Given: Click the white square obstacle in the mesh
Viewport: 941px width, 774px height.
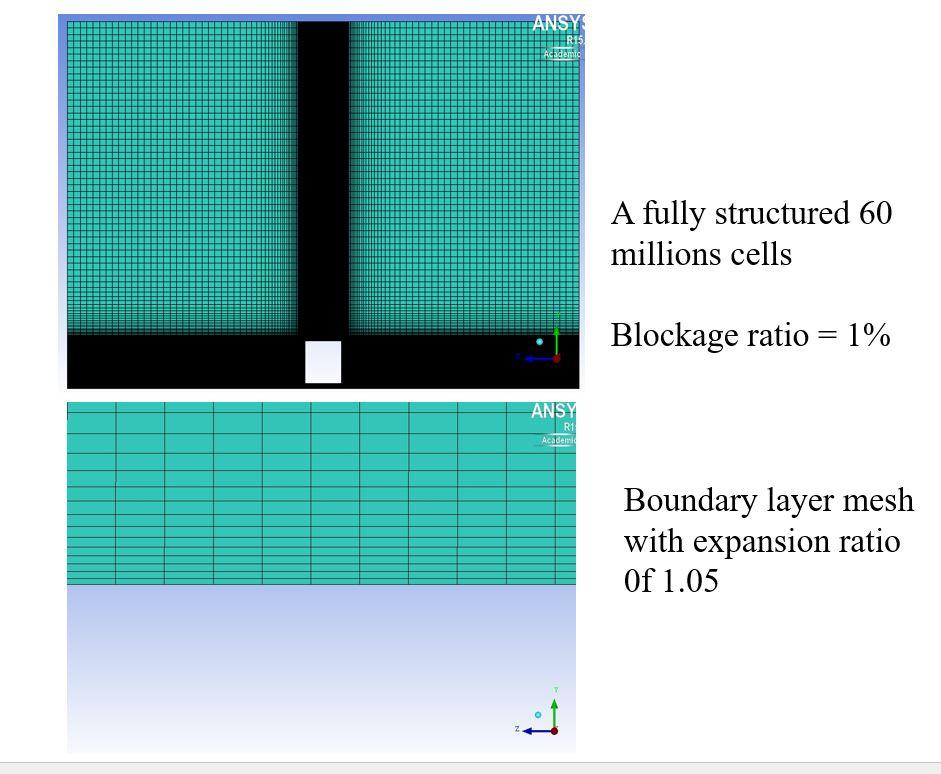Looking at the screenshot, I should (x=322, y=360).
